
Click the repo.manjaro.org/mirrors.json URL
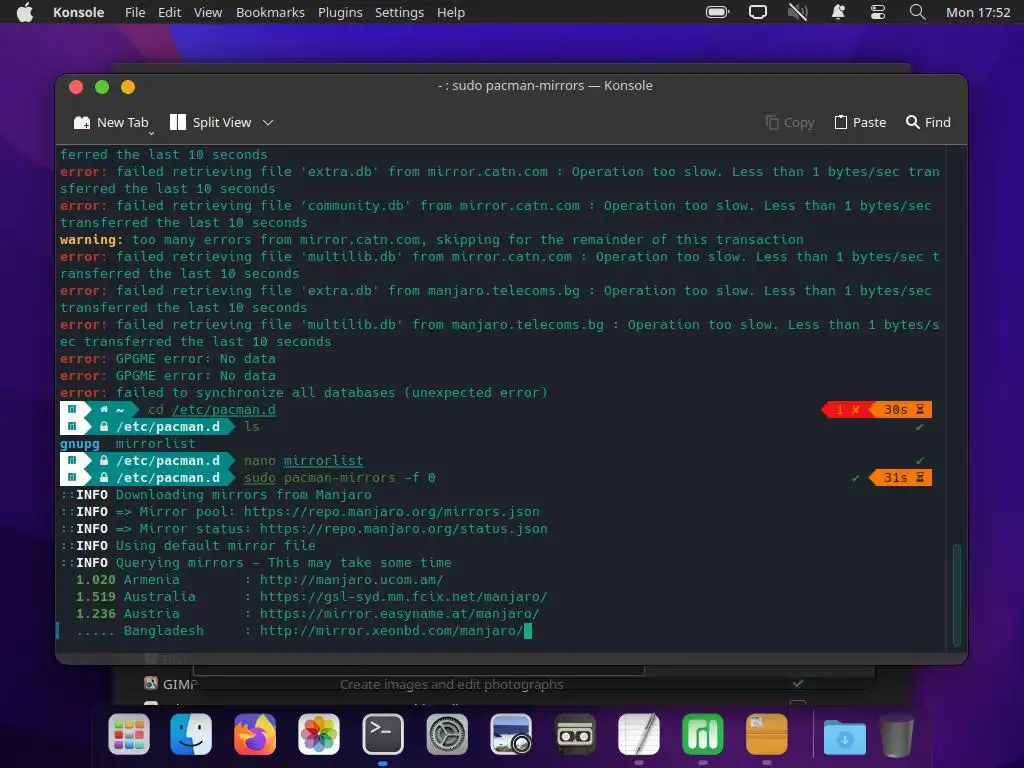(392, 511)
